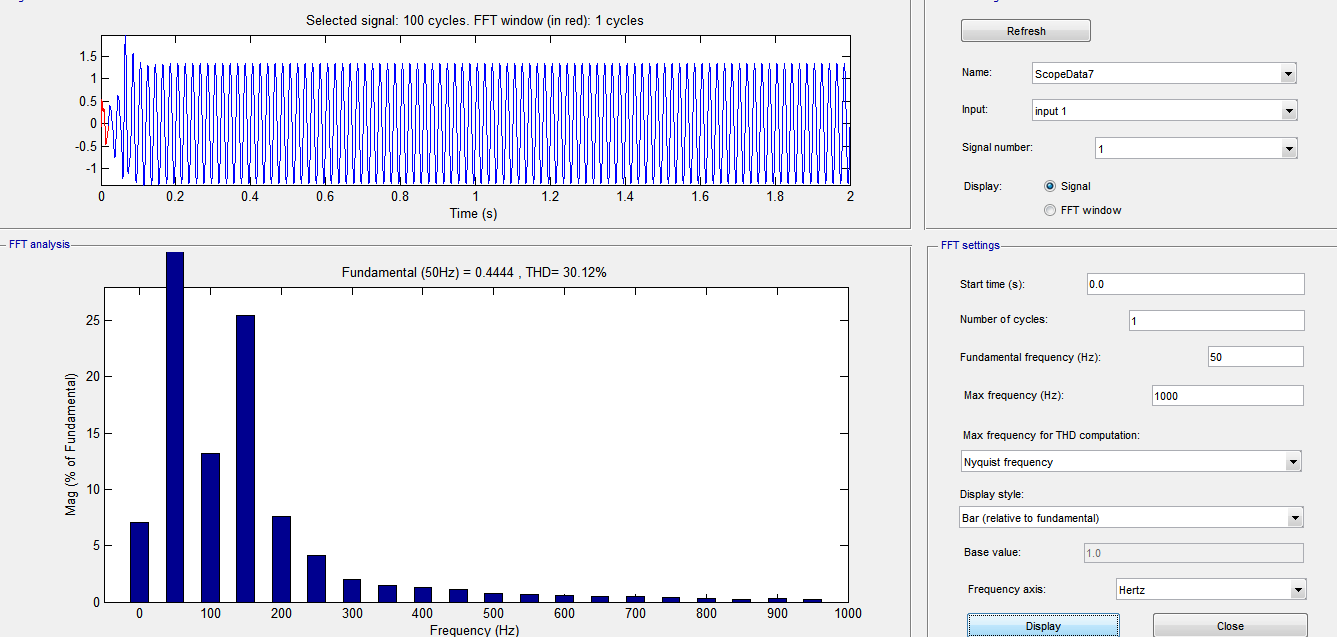The width and height of the screenshot is (1337, 637).
Task: Open the Frequency axis Hertz dropdown
Action: point(1210,590)
